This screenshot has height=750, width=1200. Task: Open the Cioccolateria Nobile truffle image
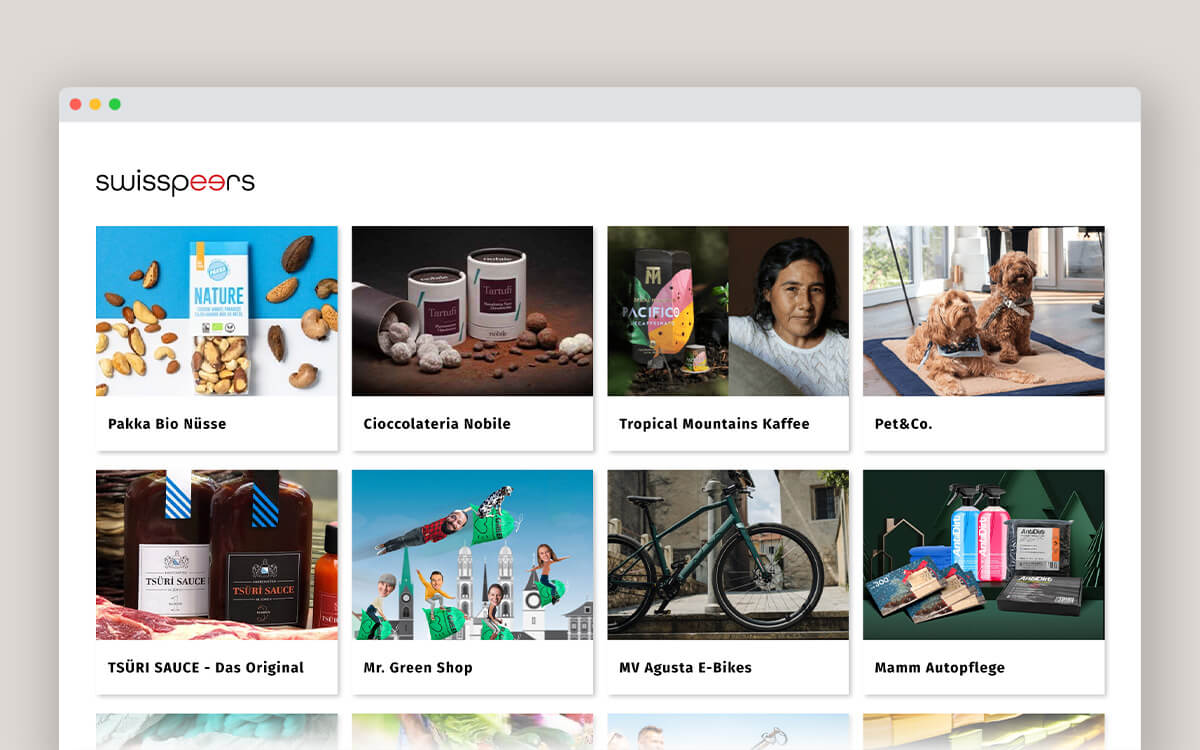(472, 311)
